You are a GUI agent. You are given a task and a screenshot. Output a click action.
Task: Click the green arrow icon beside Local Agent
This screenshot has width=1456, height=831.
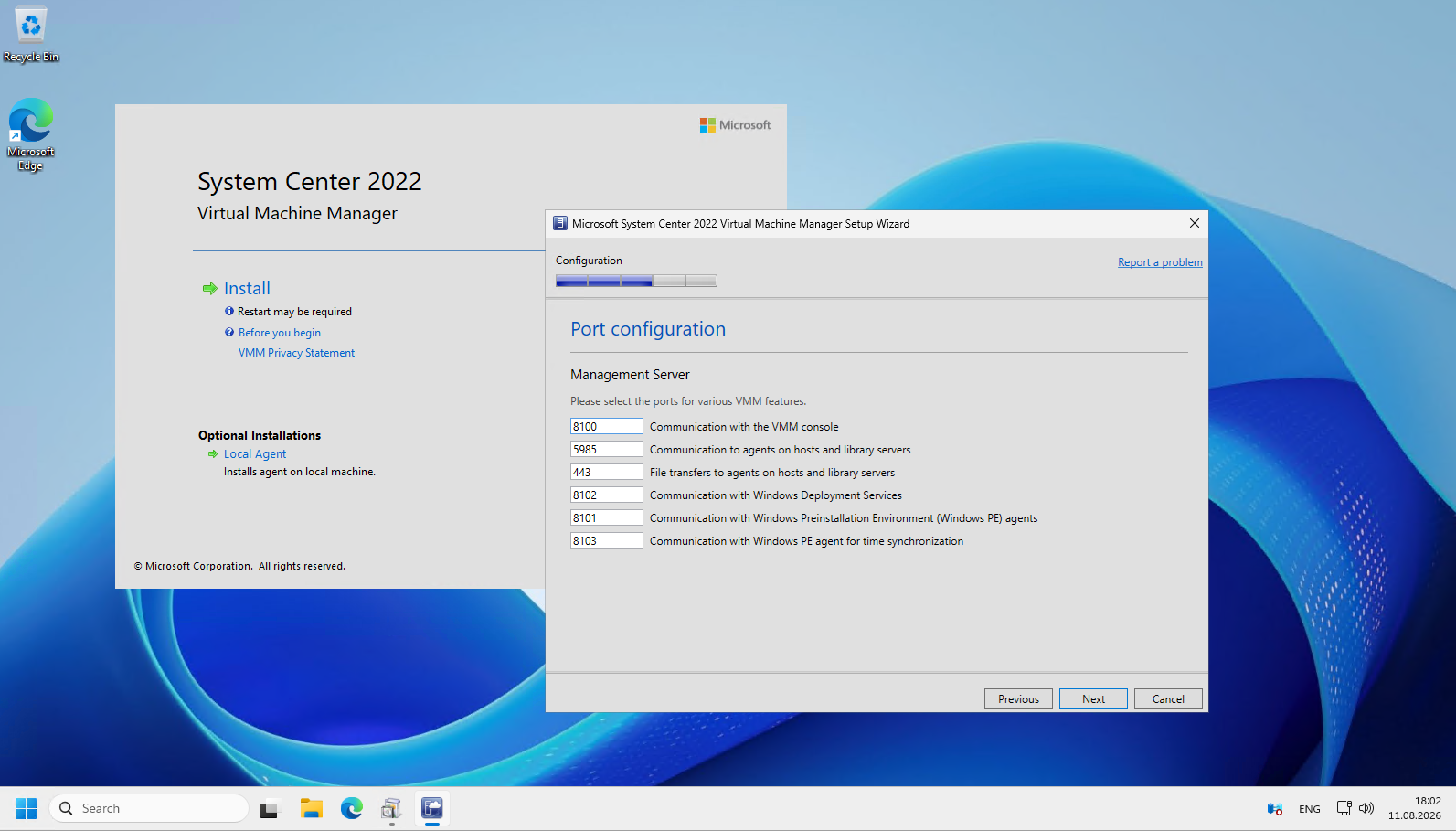click(213, 453)
